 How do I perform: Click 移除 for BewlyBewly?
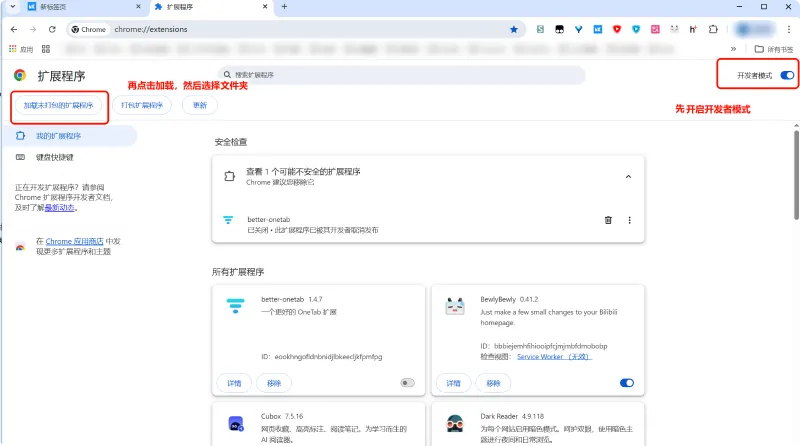pos(493,383)
